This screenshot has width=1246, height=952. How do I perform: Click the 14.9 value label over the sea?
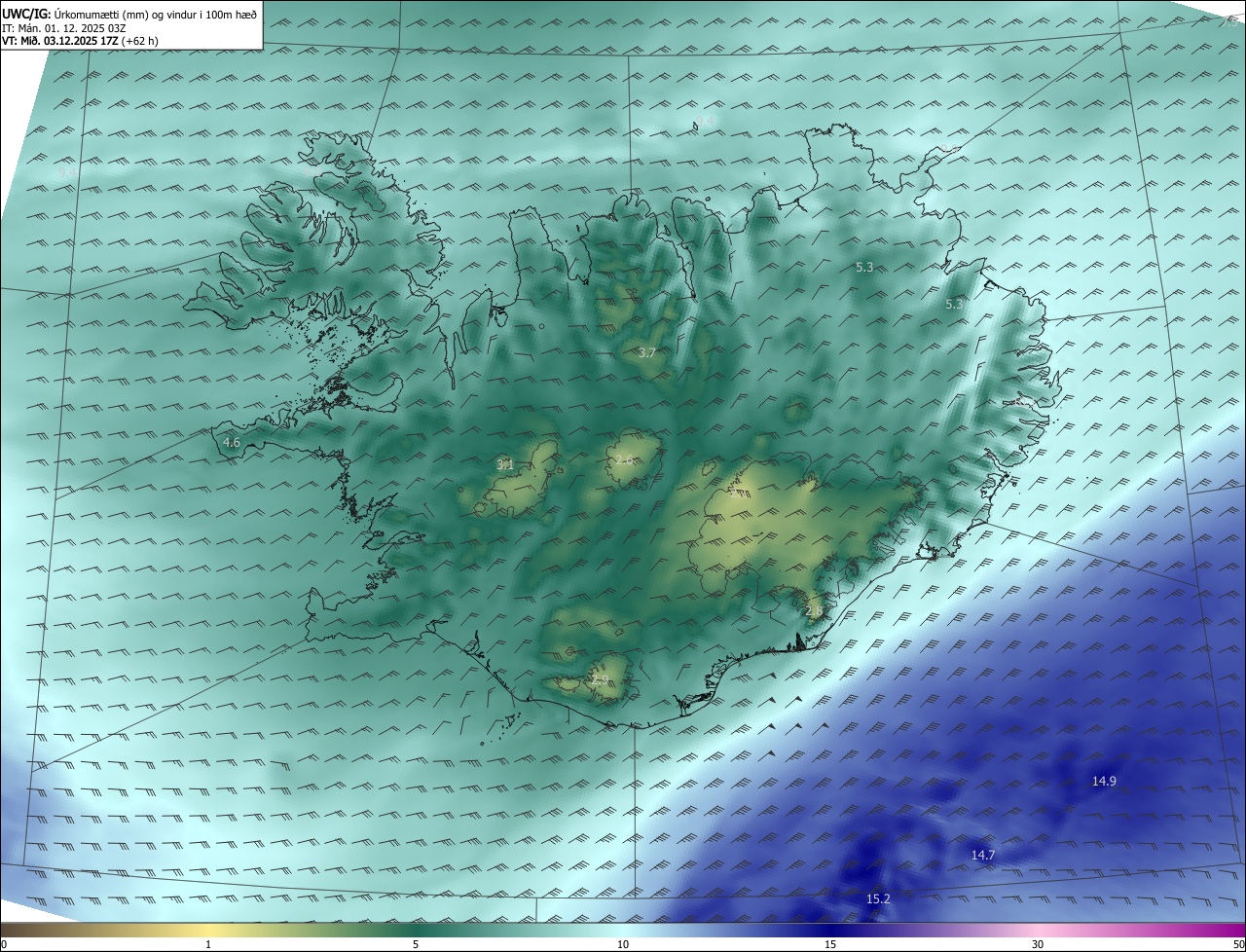click(x=1104, y=781)
